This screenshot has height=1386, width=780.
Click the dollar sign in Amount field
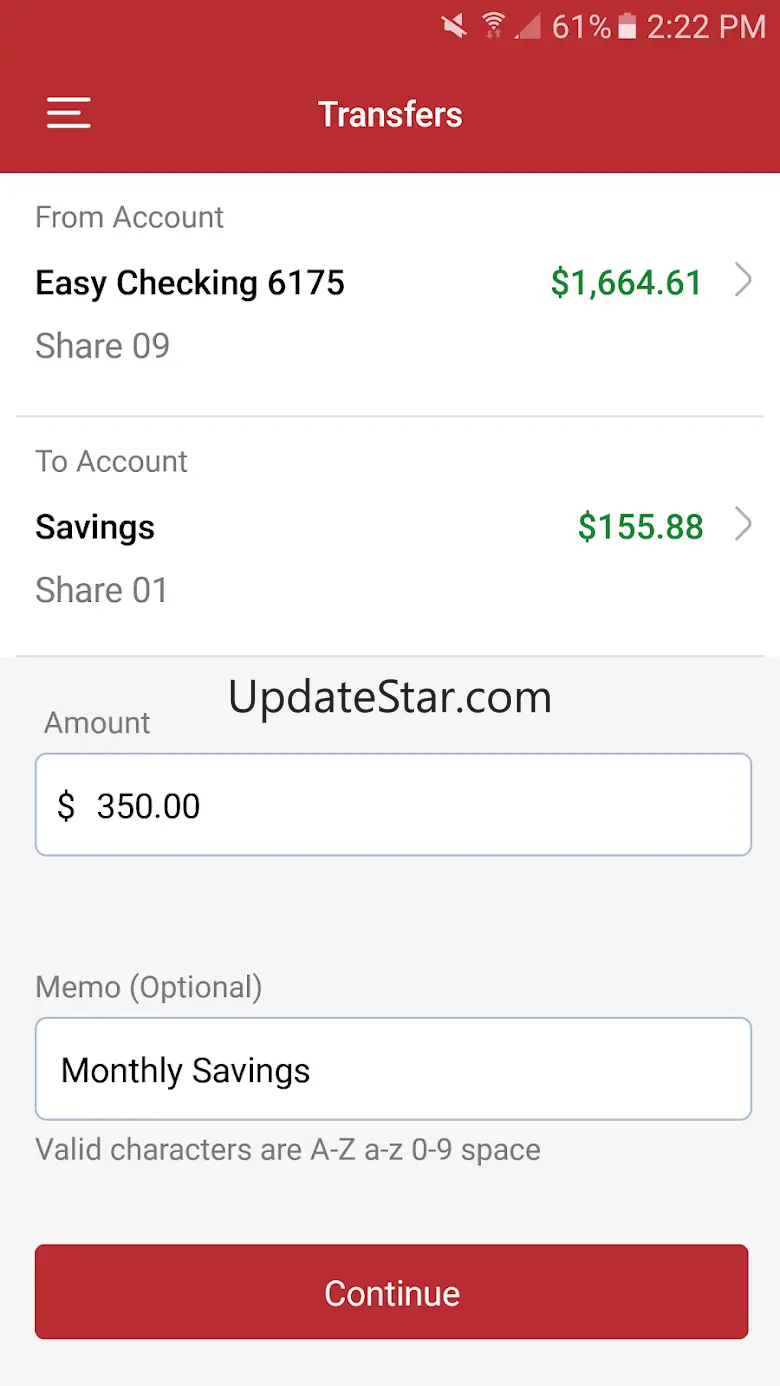pyautogui.click(x=66, y=806)
